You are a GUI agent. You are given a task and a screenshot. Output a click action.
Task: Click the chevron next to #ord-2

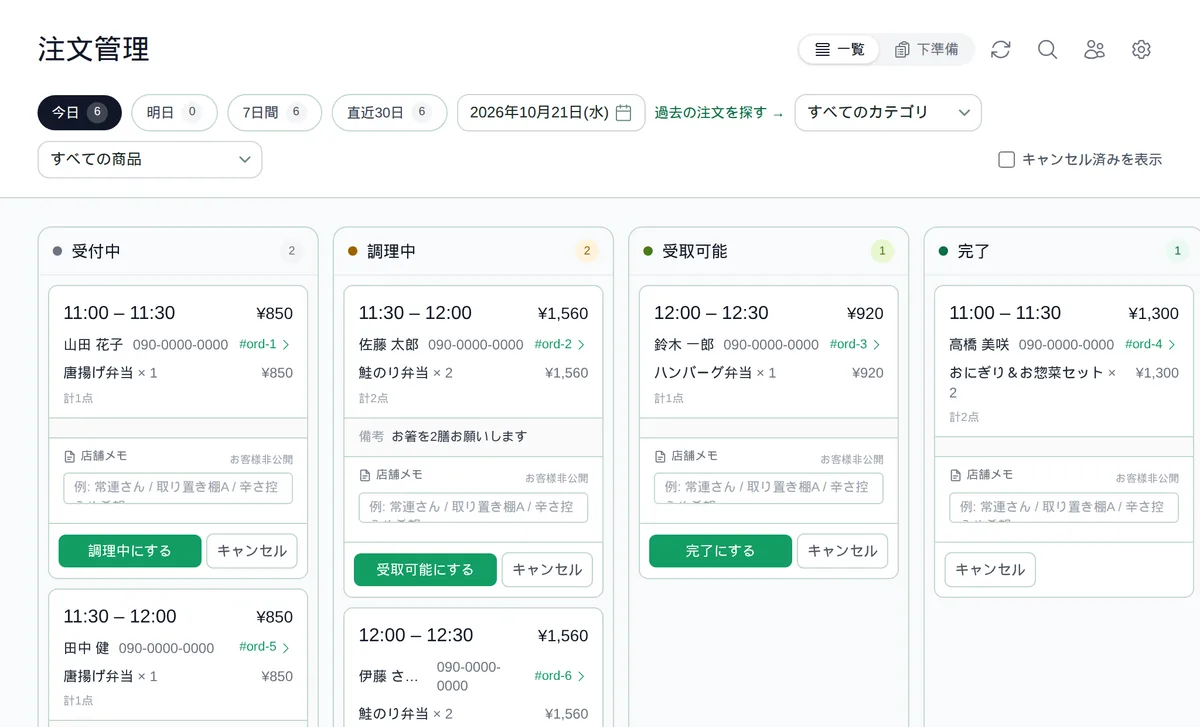point(582,344)
